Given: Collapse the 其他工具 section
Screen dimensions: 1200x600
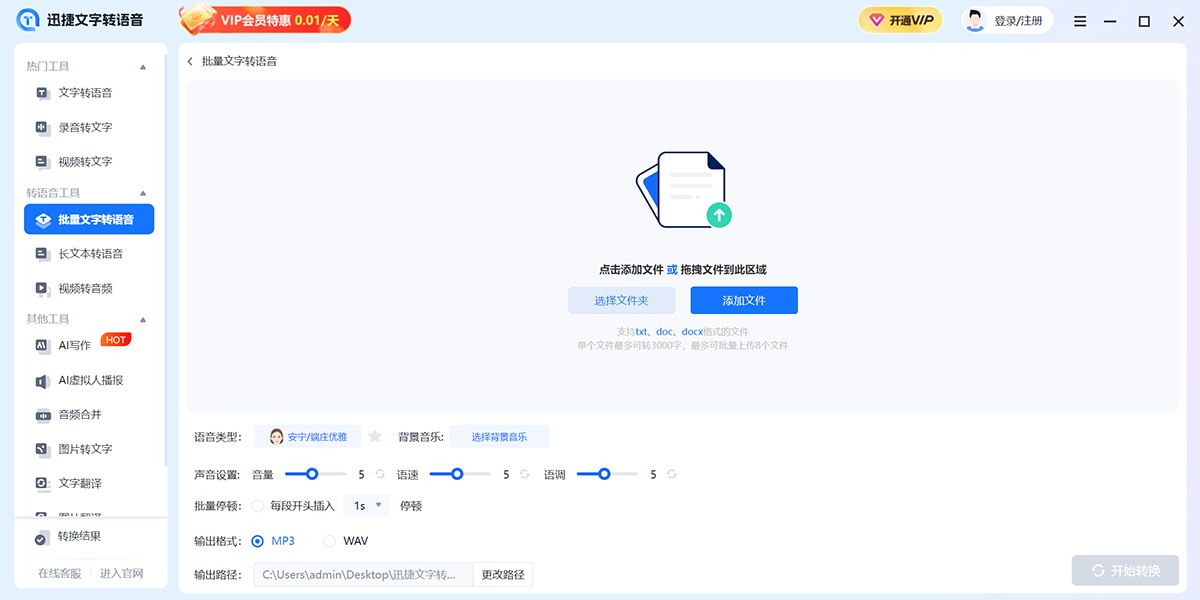Looking at the screenshot, I should [142, 318].
